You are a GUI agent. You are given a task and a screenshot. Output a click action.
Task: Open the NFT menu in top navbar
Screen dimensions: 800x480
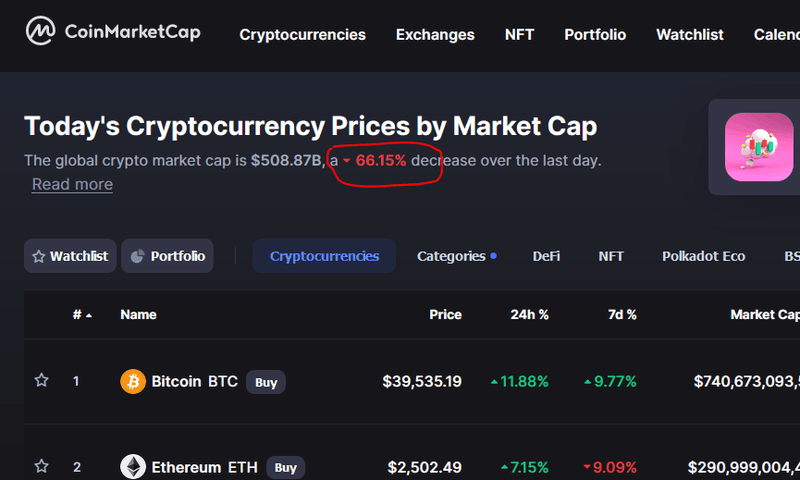pyautogui.click(x=519, y=34)
